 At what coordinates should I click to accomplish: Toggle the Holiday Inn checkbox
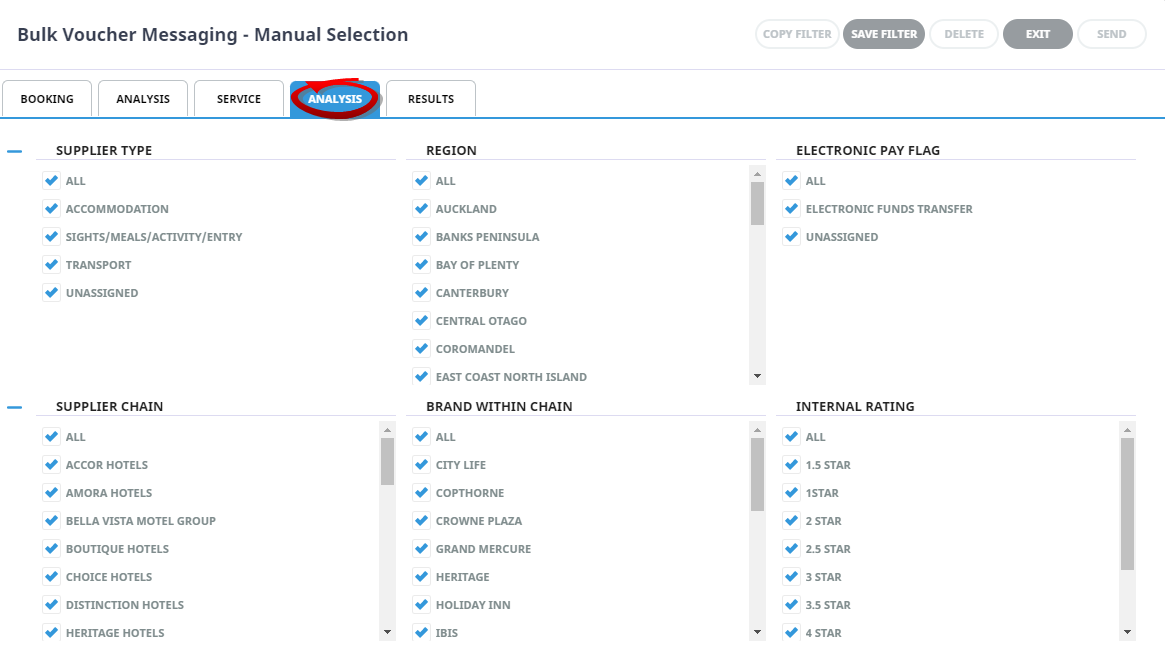pos(421,605)
